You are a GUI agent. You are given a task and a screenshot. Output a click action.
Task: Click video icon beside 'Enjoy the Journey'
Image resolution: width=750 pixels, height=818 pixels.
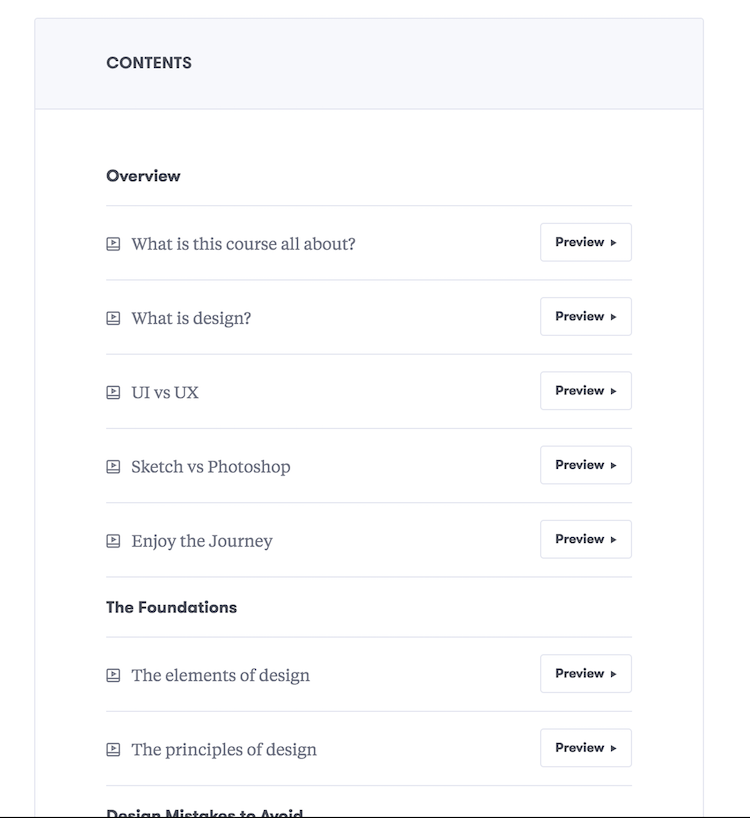113,540
